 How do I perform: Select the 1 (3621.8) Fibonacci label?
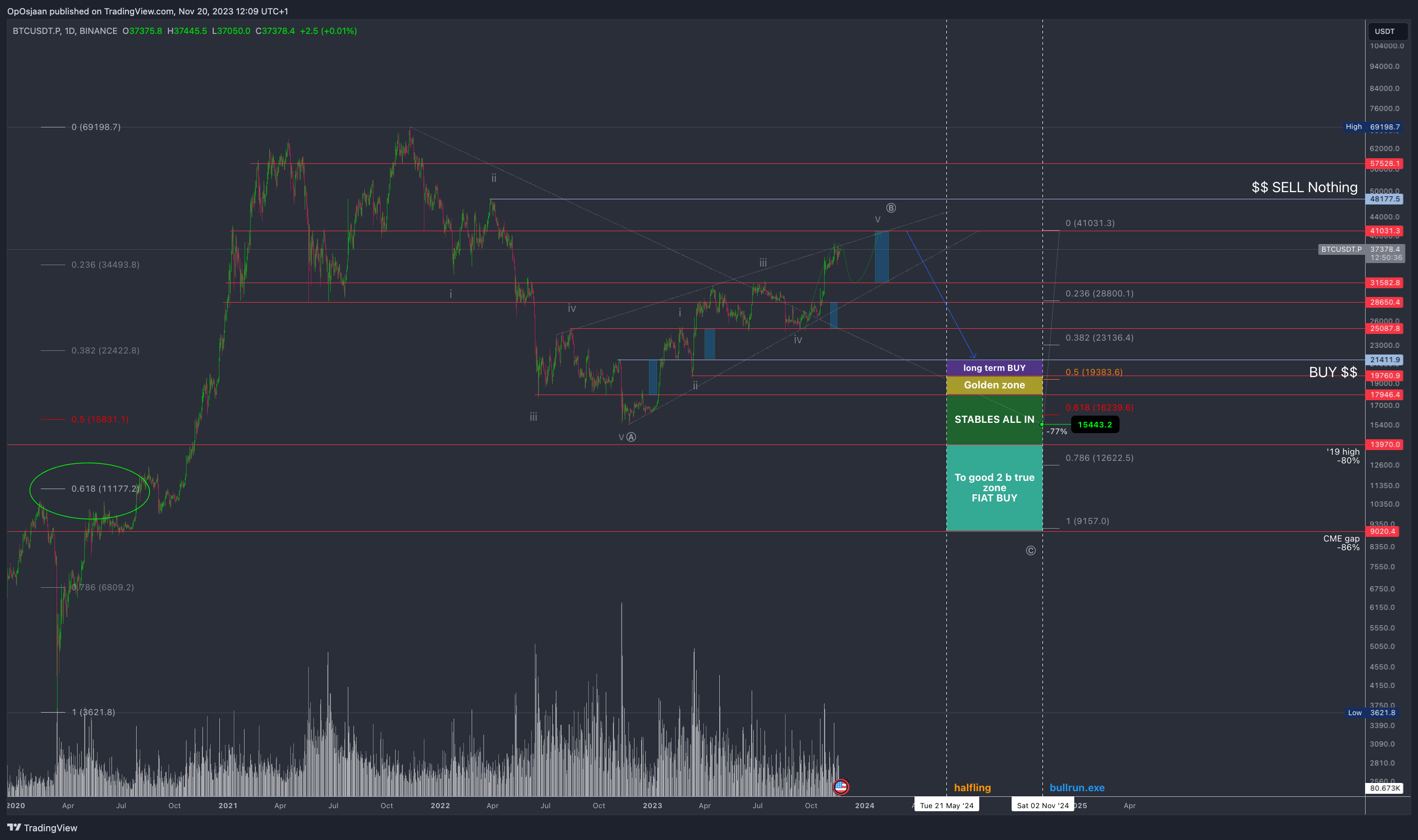click(x=94, y=712)
